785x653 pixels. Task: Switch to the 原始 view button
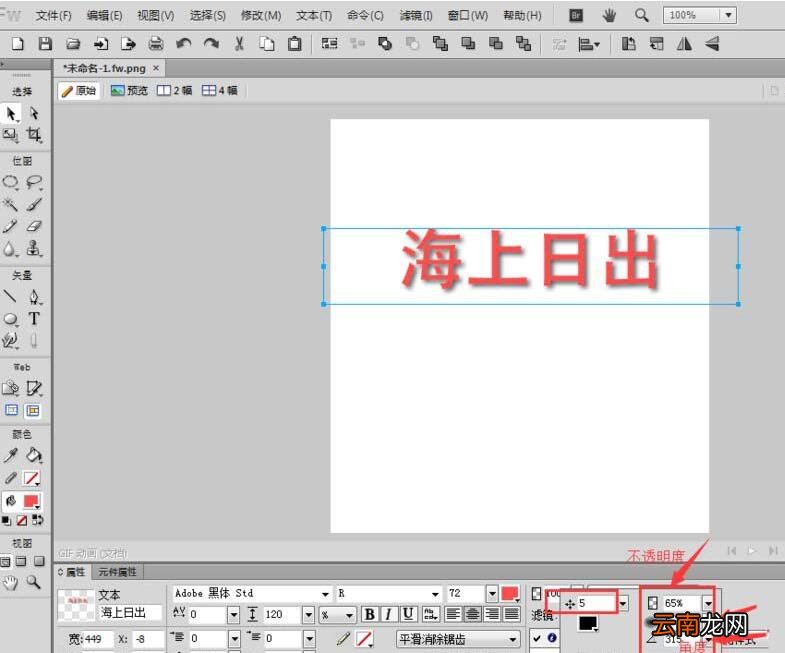(79, 91)
